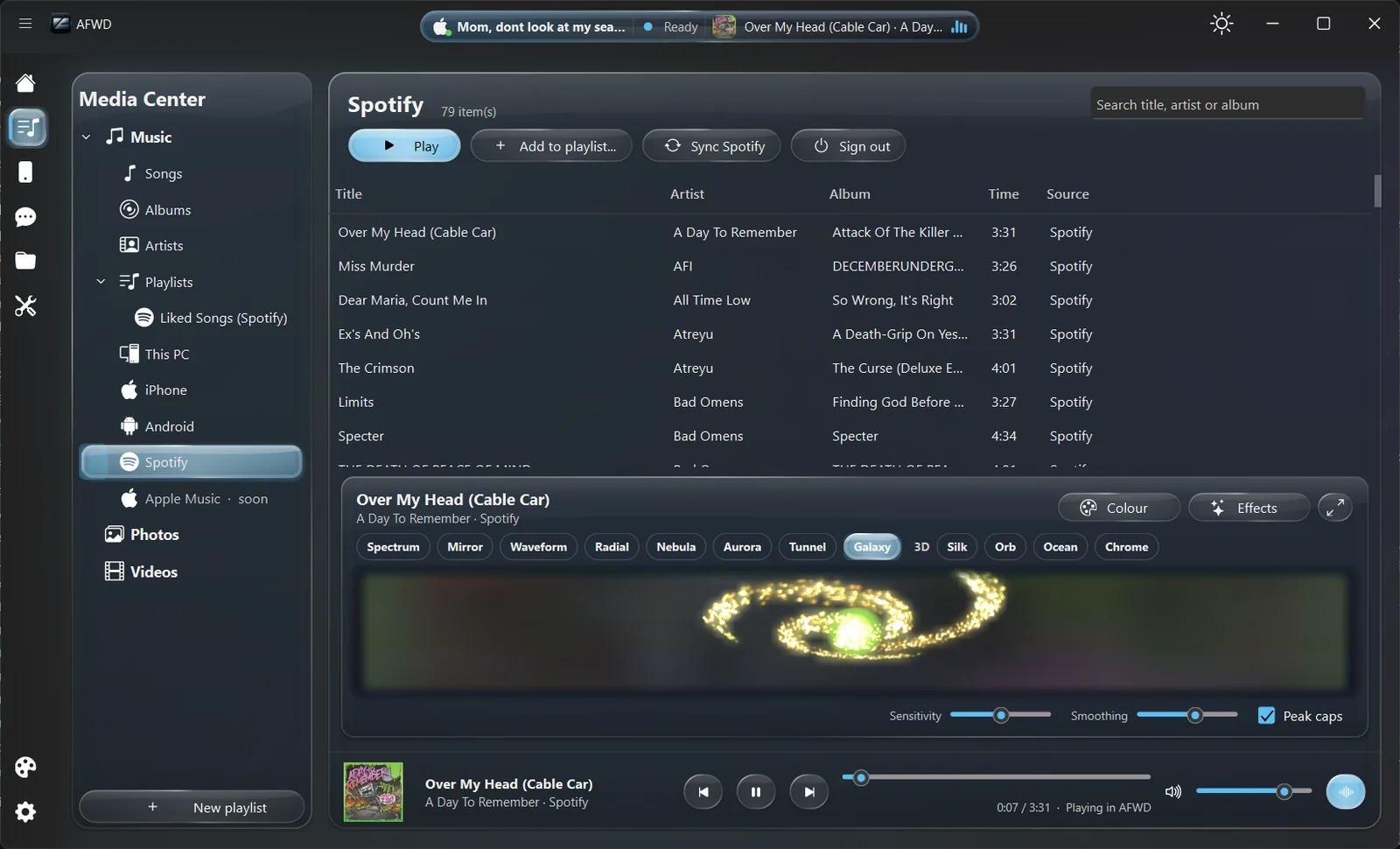
Task: Switch visualizer to Waveform
Action: click(x=538, y=547)
